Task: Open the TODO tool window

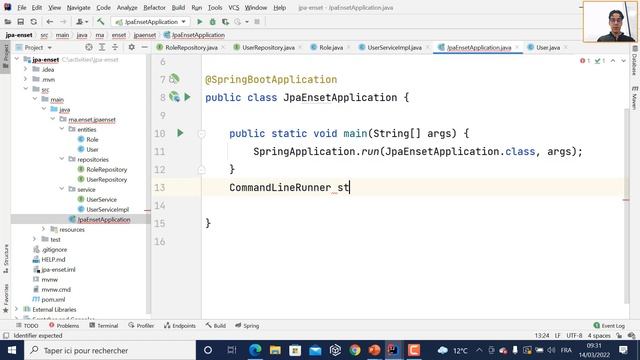Action: coord(27,325)
